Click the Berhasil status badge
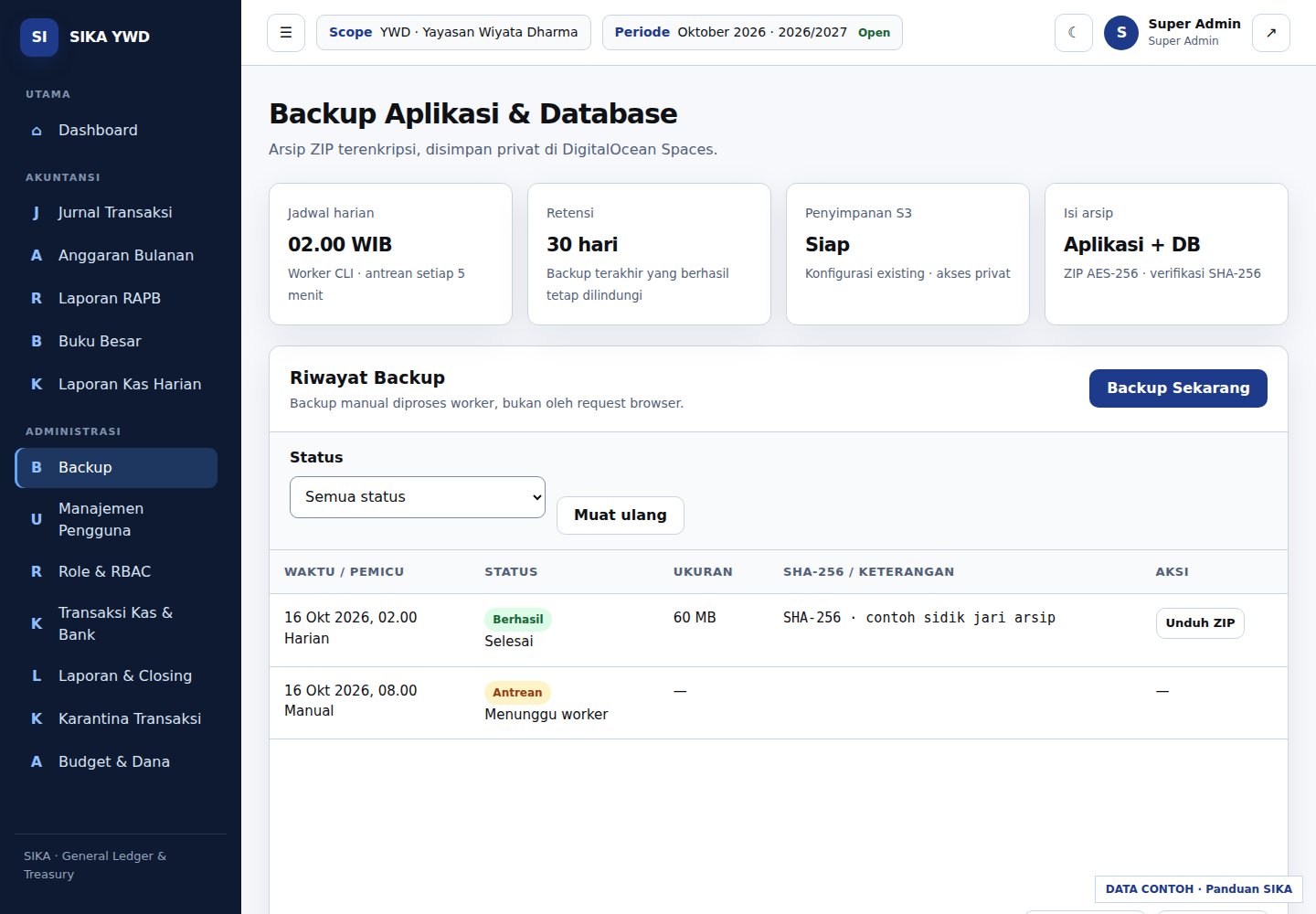This screenshot has width=1316, height=914. [518, 620]
